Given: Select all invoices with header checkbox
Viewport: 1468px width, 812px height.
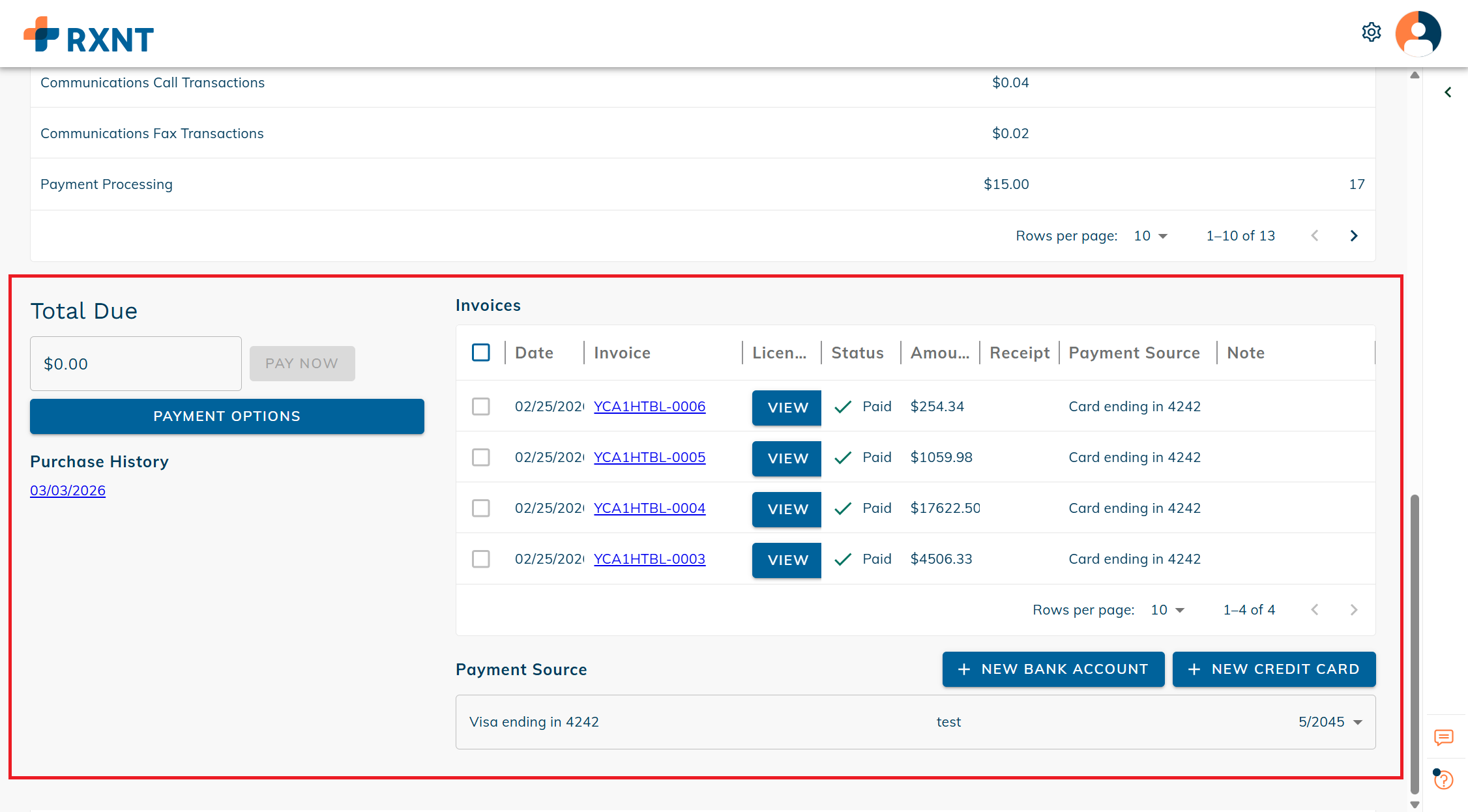Looking at the screenshot, I should [481, 353].
